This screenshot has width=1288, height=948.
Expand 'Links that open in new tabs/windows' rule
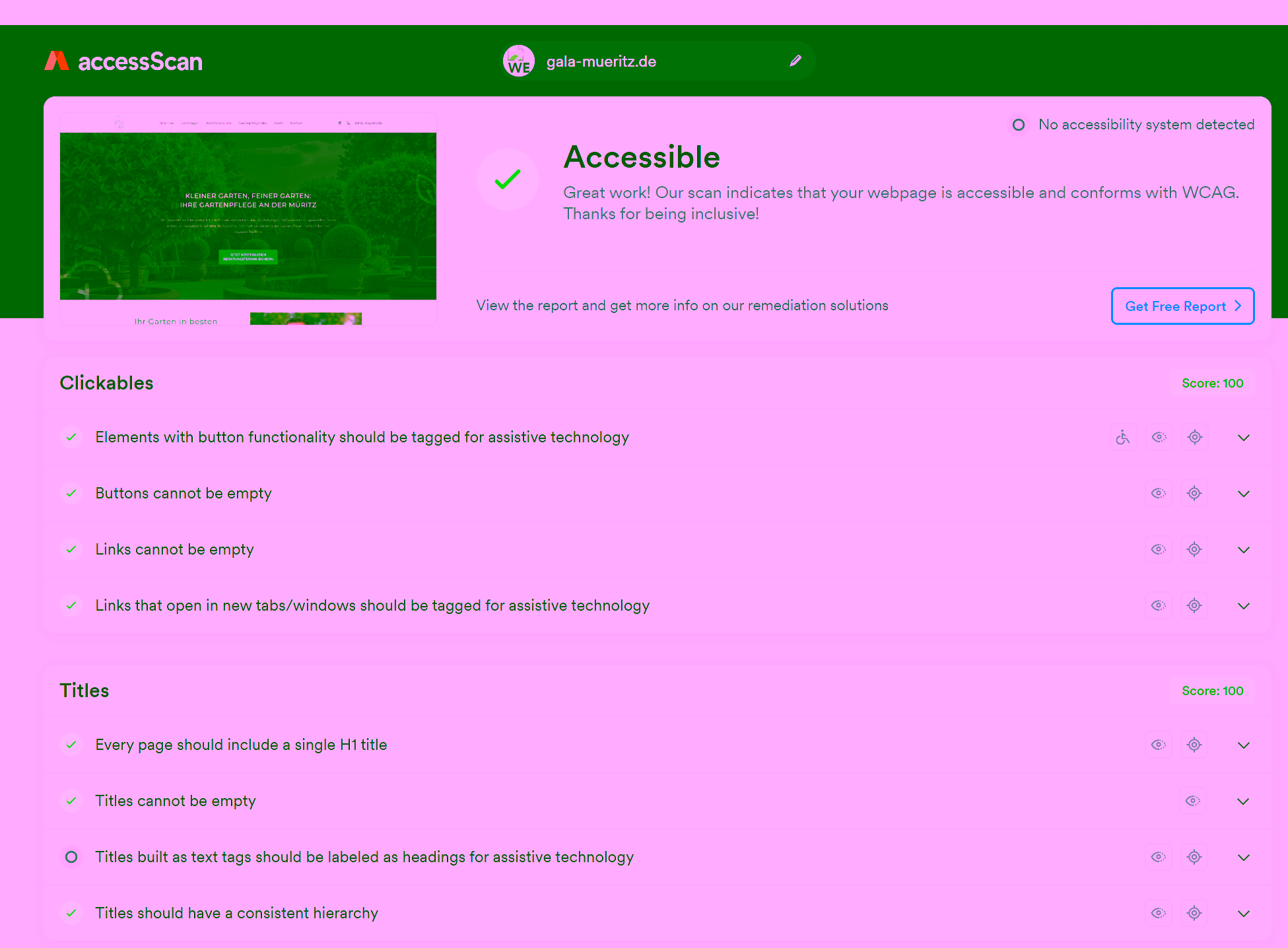pos(1244,605)
